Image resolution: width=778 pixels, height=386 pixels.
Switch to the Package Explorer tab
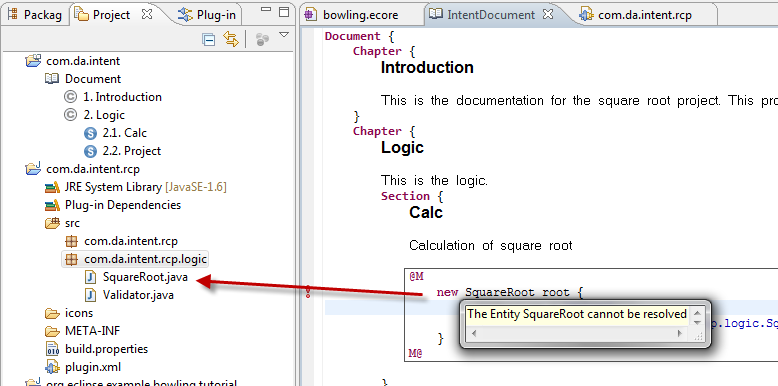point(35,14)
